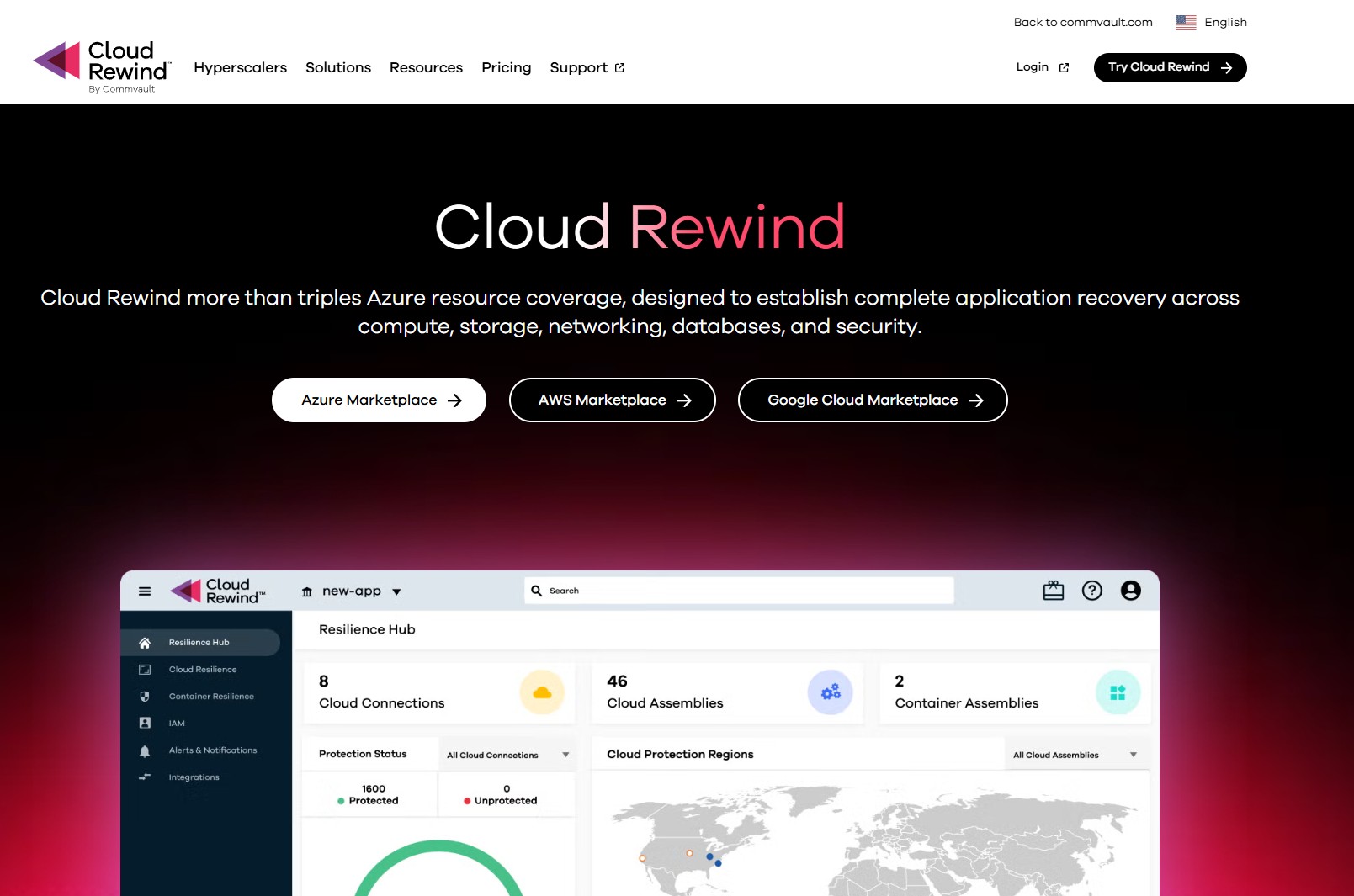This screenshot has height=896, width=1354.
Task: Click the green protection status gauge
Action: (x=438, y=867)
